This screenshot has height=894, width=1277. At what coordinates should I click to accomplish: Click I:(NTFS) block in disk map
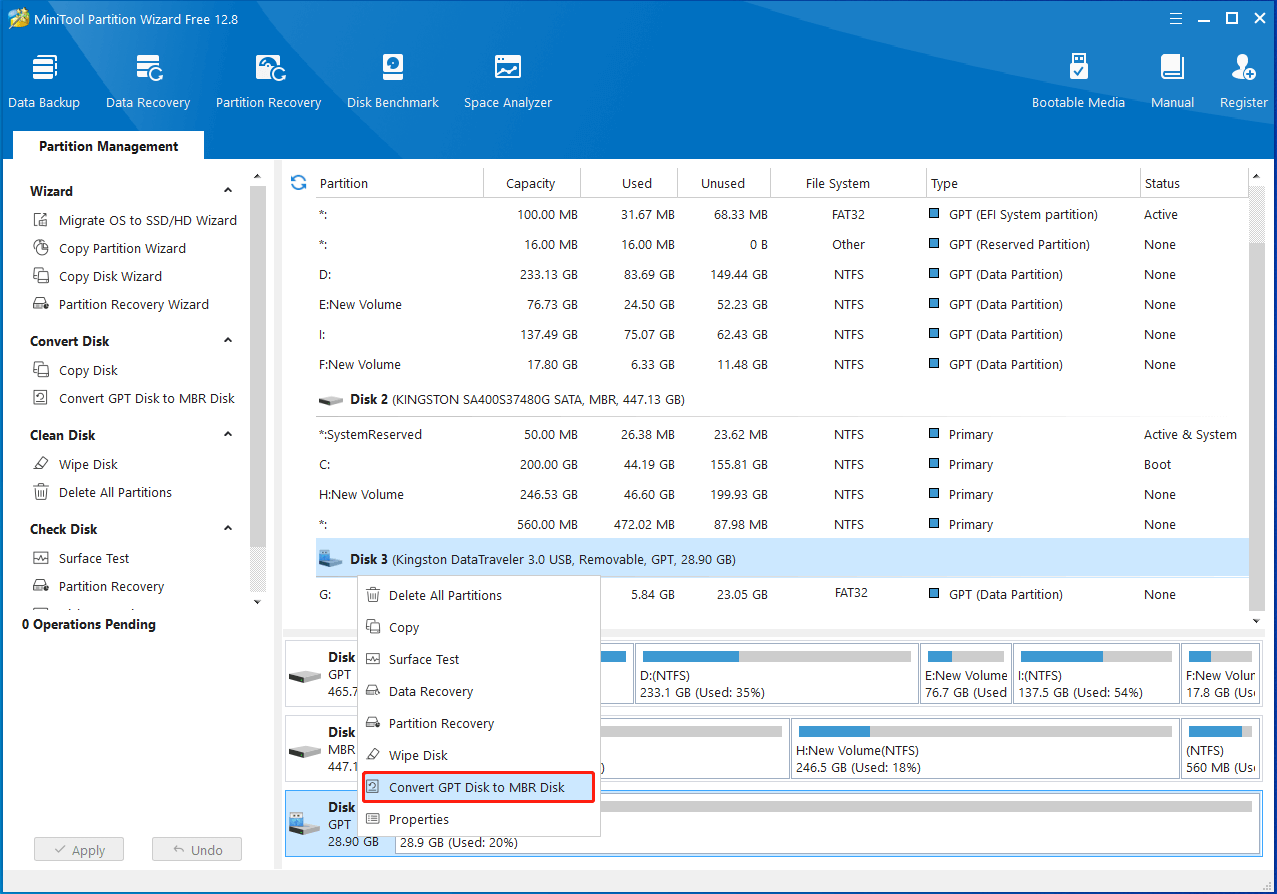tap(1094, 673)
